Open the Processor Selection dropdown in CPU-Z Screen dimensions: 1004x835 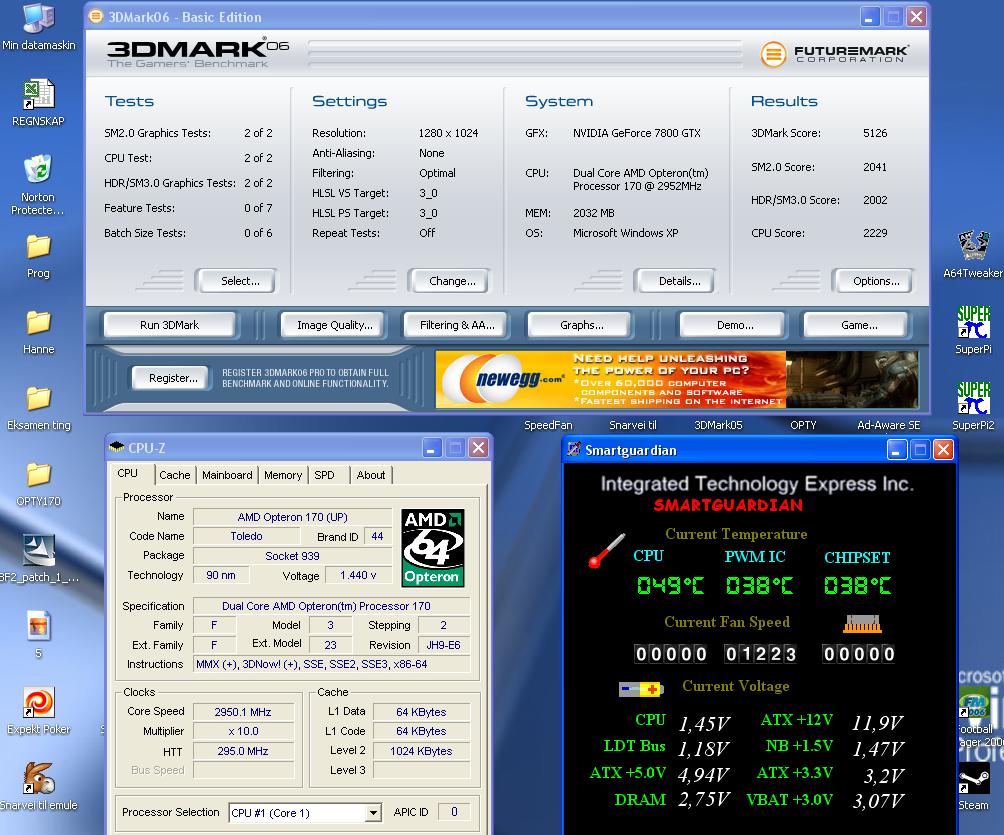(373, 813)
